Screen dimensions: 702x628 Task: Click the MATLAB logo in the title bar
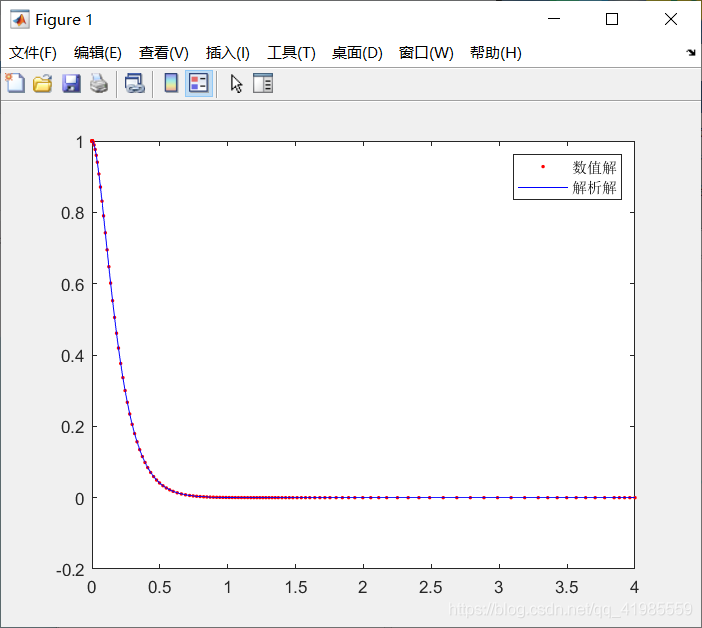[20, 19]
